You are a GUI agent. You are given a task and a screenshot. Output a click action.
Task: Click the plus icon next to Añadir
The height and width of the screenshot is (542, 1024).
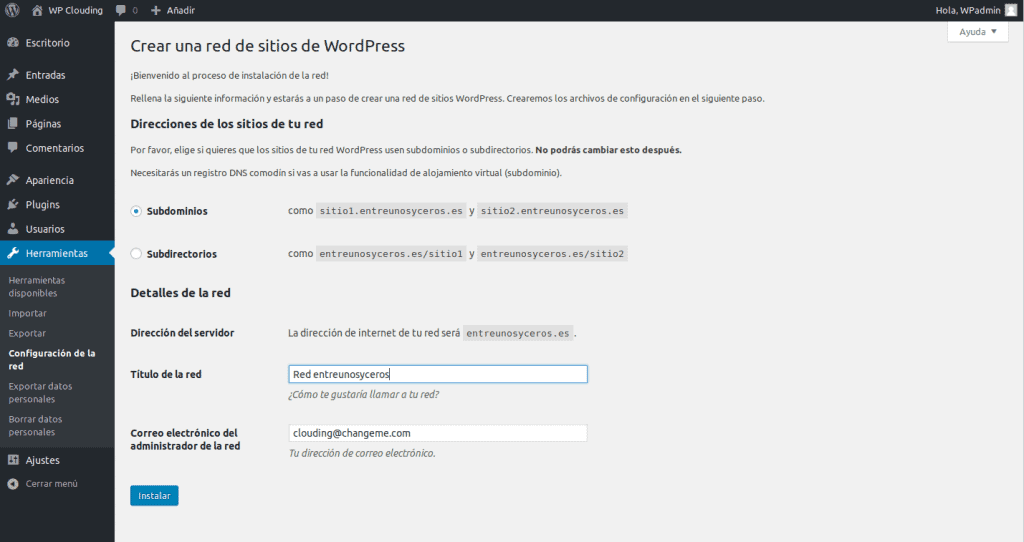tap(155, 10)
